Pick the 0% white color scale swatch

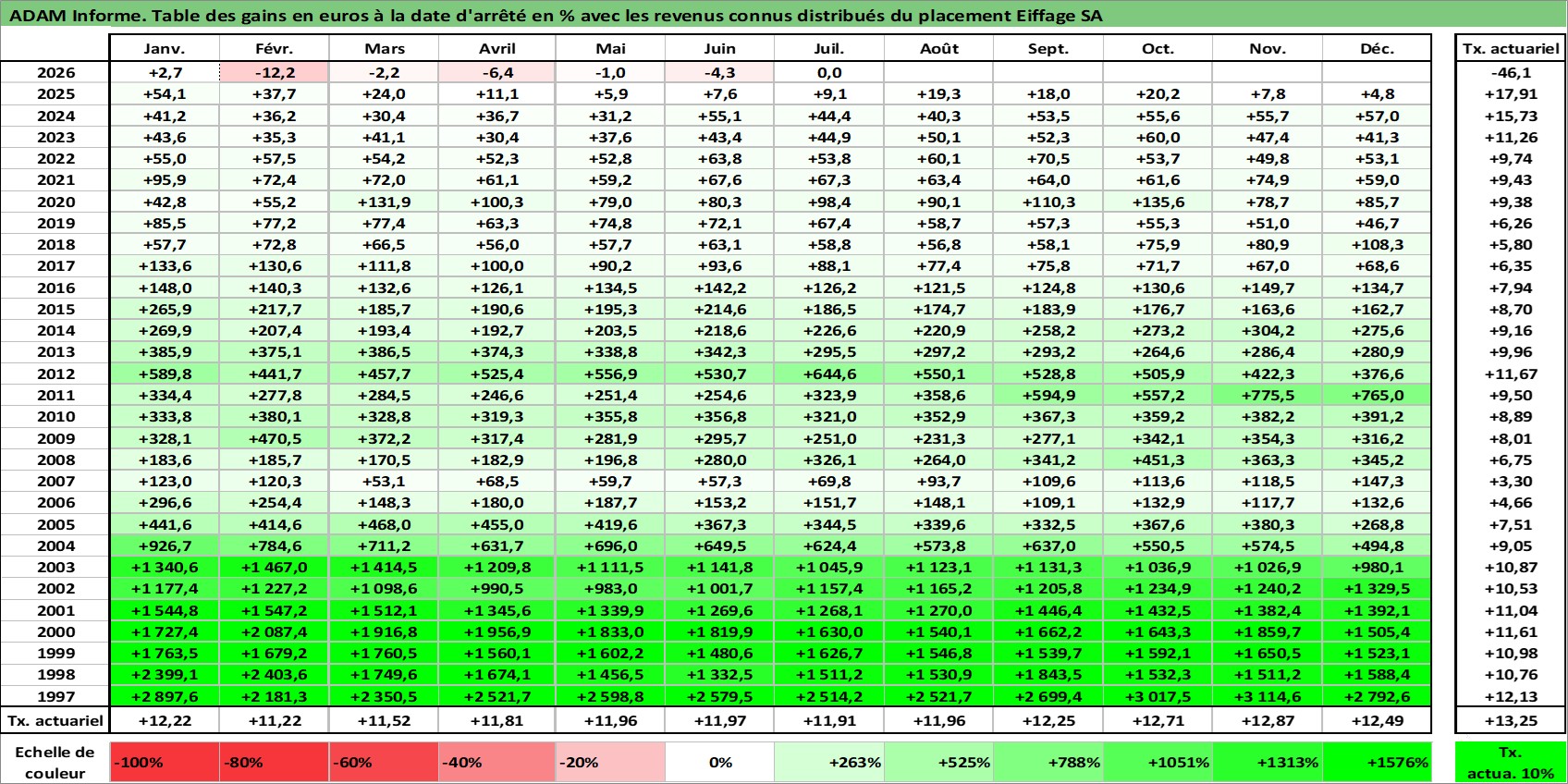click(x=720, y=763)
